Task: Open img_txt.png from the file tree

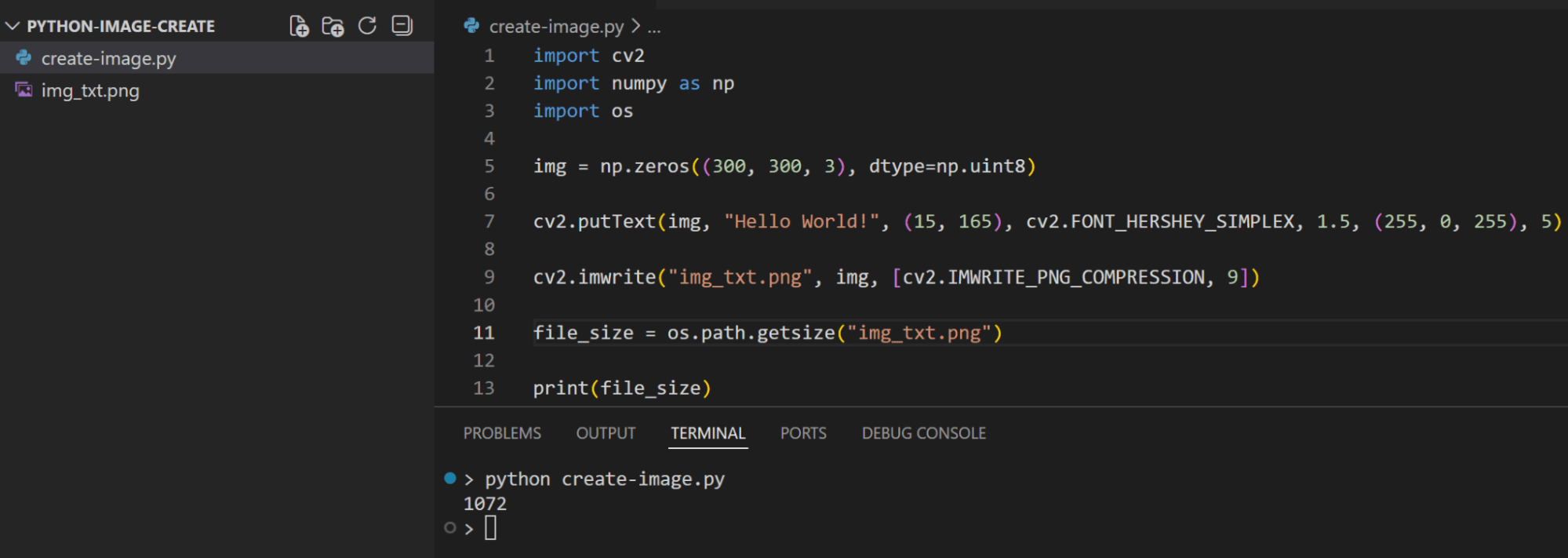Action: click(x=90, y=91)
